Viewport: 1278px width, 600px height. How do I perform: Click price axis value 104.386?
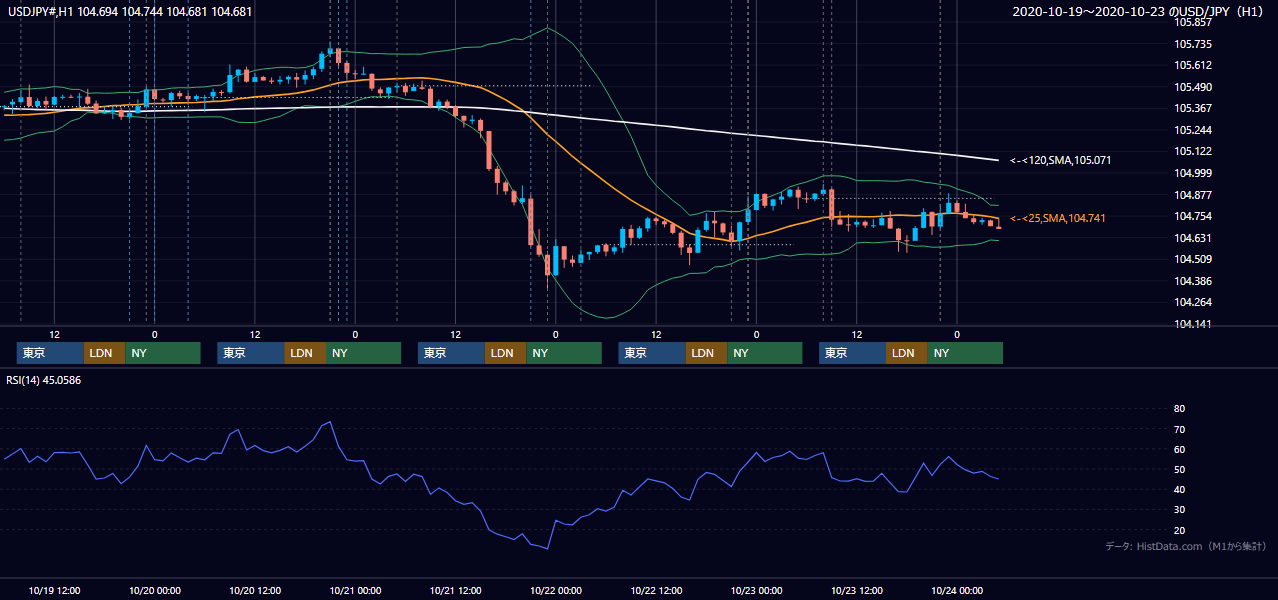(x=1193, y=281)
